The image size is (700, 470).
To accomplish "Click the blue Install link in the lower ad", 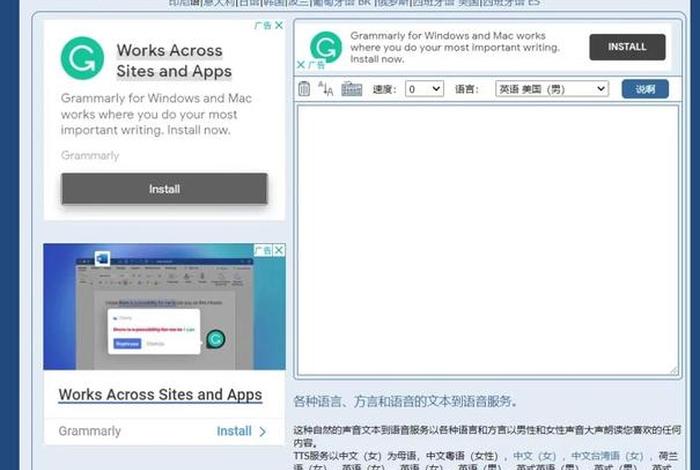I will (x=234, y=431).
